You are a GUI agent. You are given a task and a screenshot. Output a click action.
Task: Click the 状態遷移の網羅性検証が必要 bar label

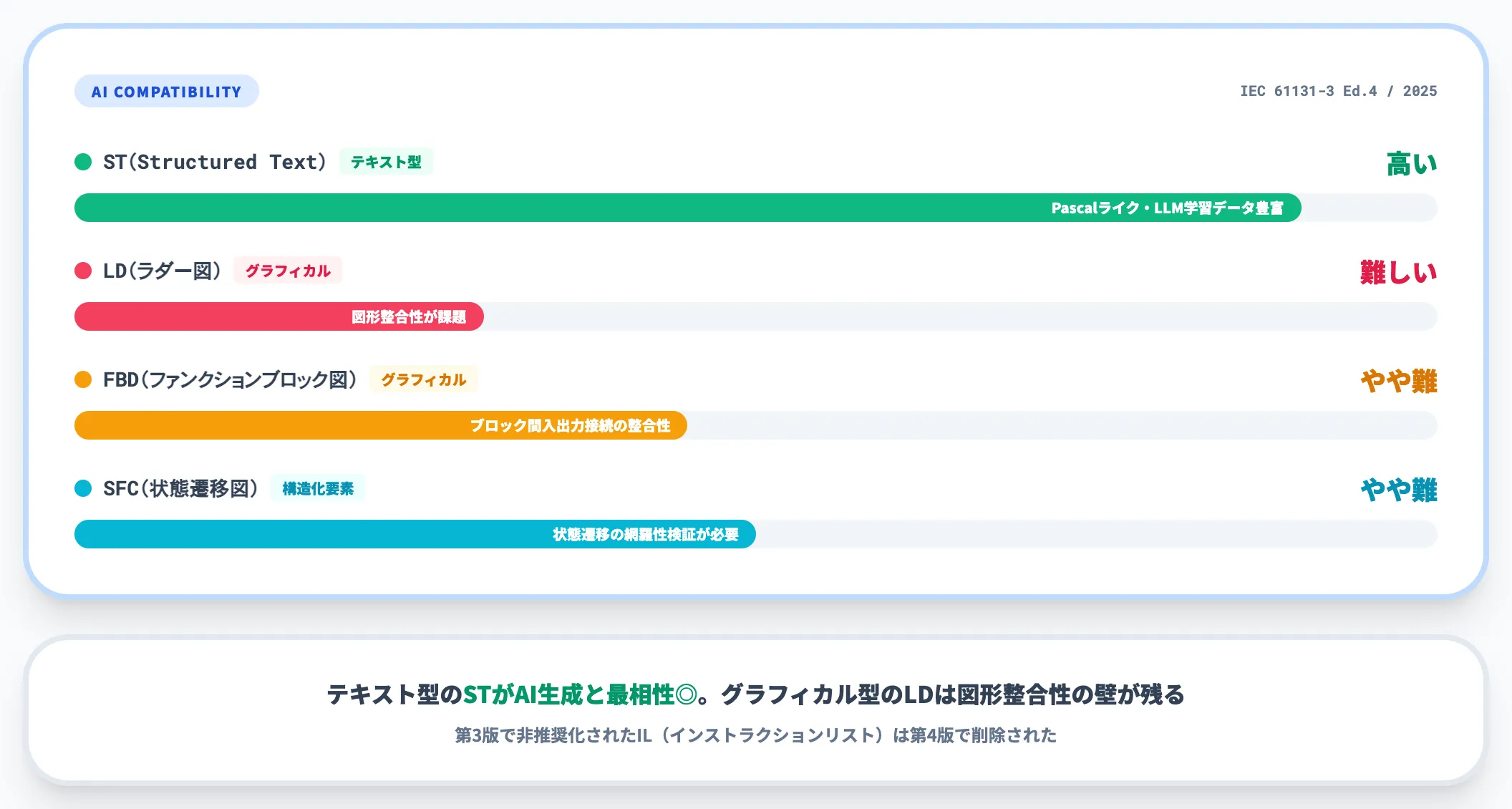(646, 534)
